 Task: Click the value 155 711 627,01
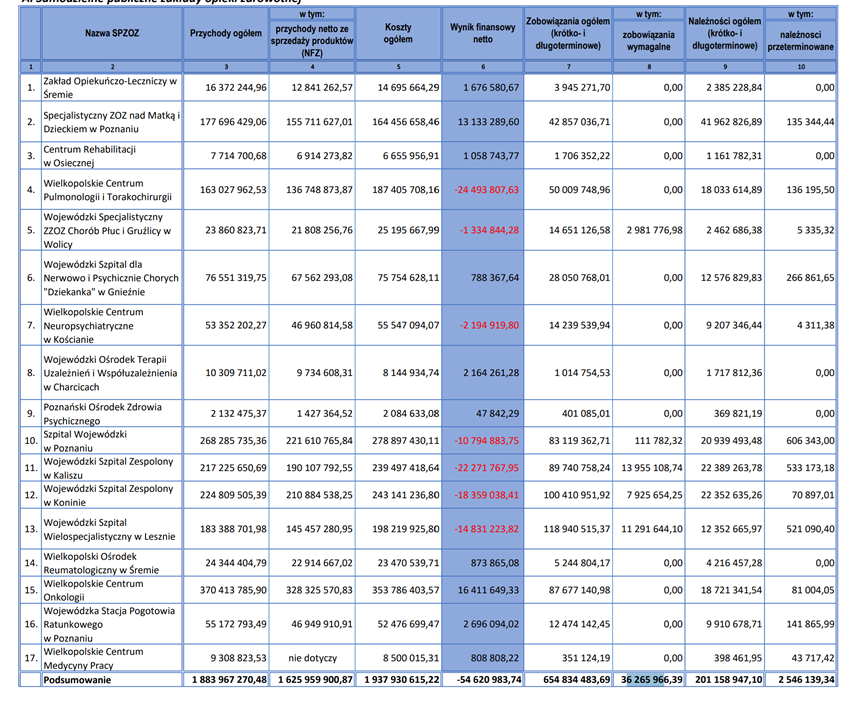click(319, 122)
